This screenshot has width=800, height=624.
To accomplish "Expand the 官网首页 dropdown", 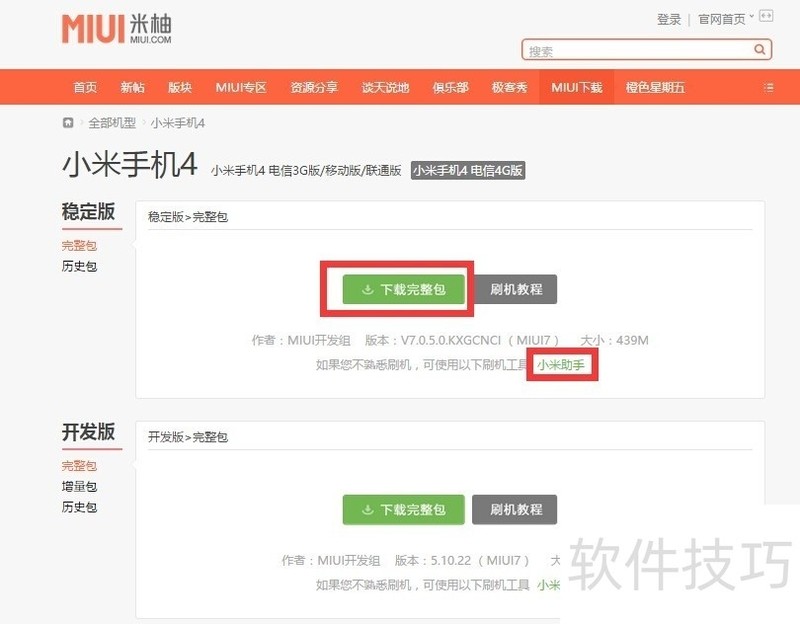I will pyautogui.click(x=725, y=19).
